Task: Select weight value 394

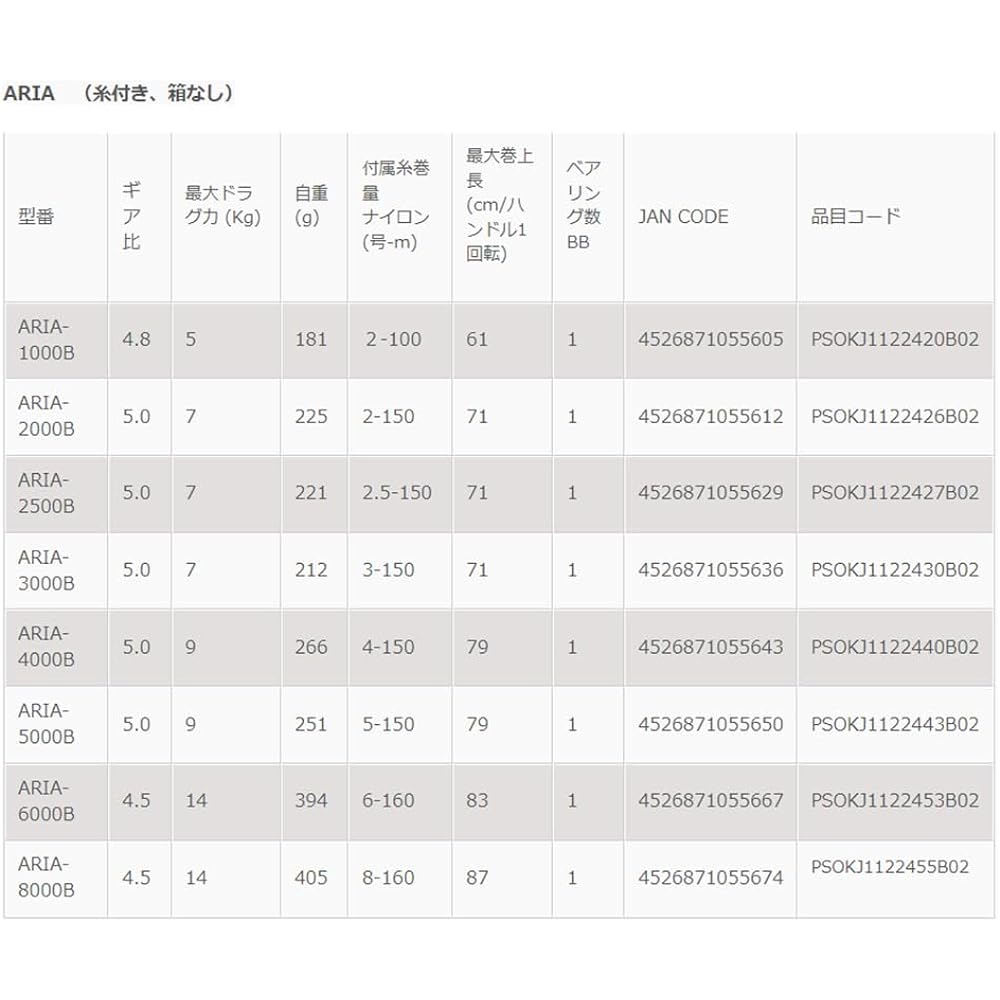Action: click(x=311, y=800)
